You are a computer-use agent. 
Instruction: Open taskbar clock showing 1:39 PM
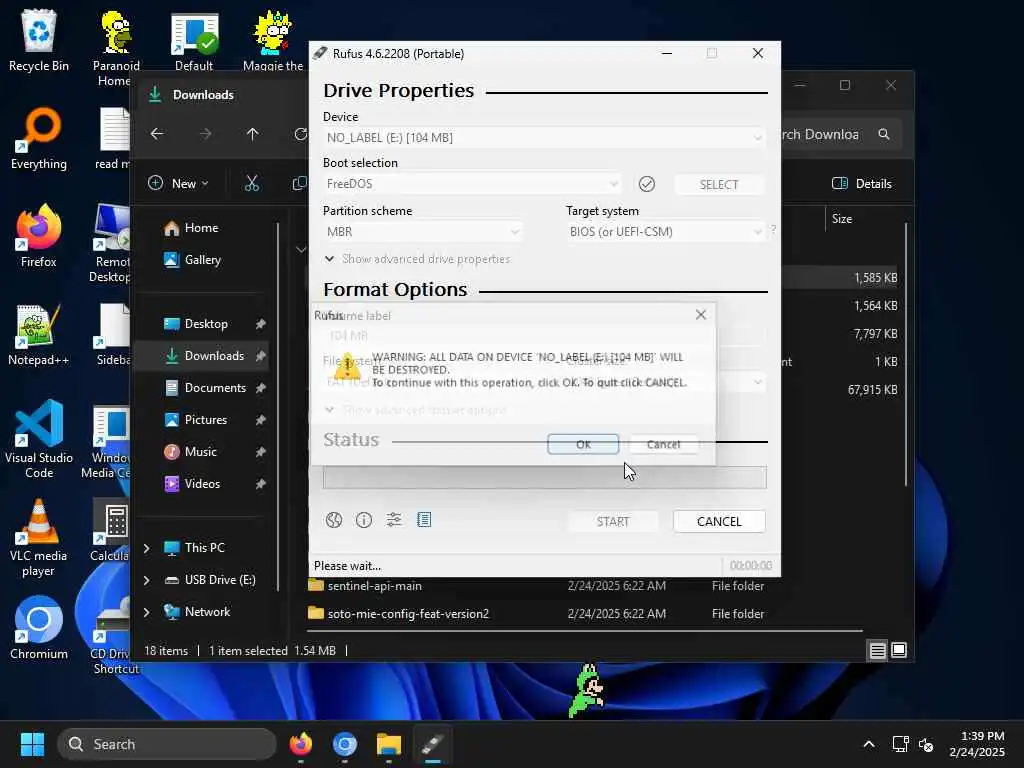977,744
